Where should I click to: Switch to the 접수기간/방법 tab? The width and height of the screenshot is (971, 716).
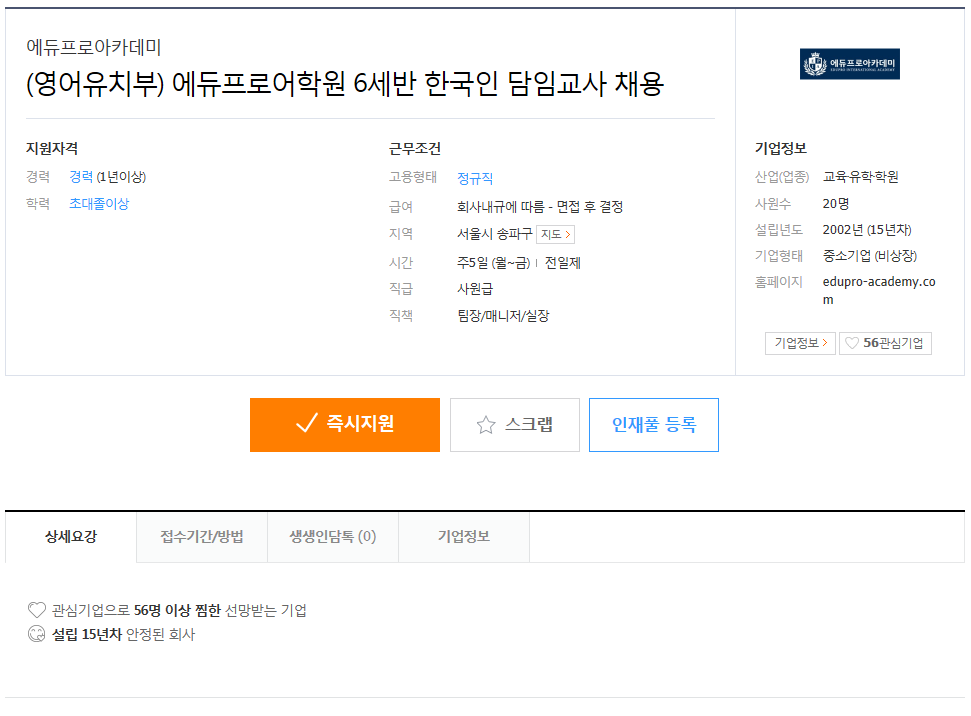click(x=202, y=537)
